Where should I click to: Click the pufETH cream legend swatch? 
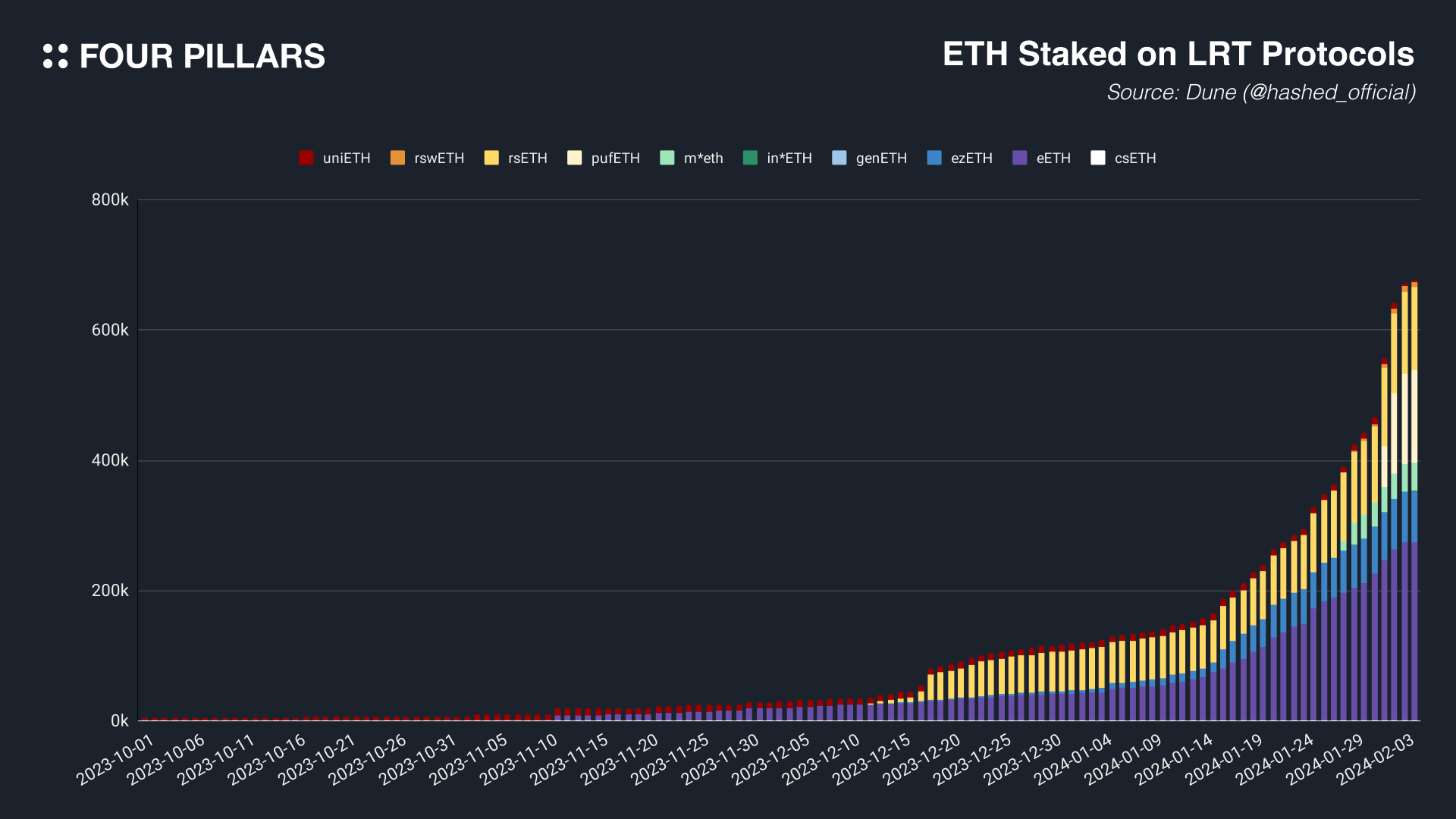575,158
